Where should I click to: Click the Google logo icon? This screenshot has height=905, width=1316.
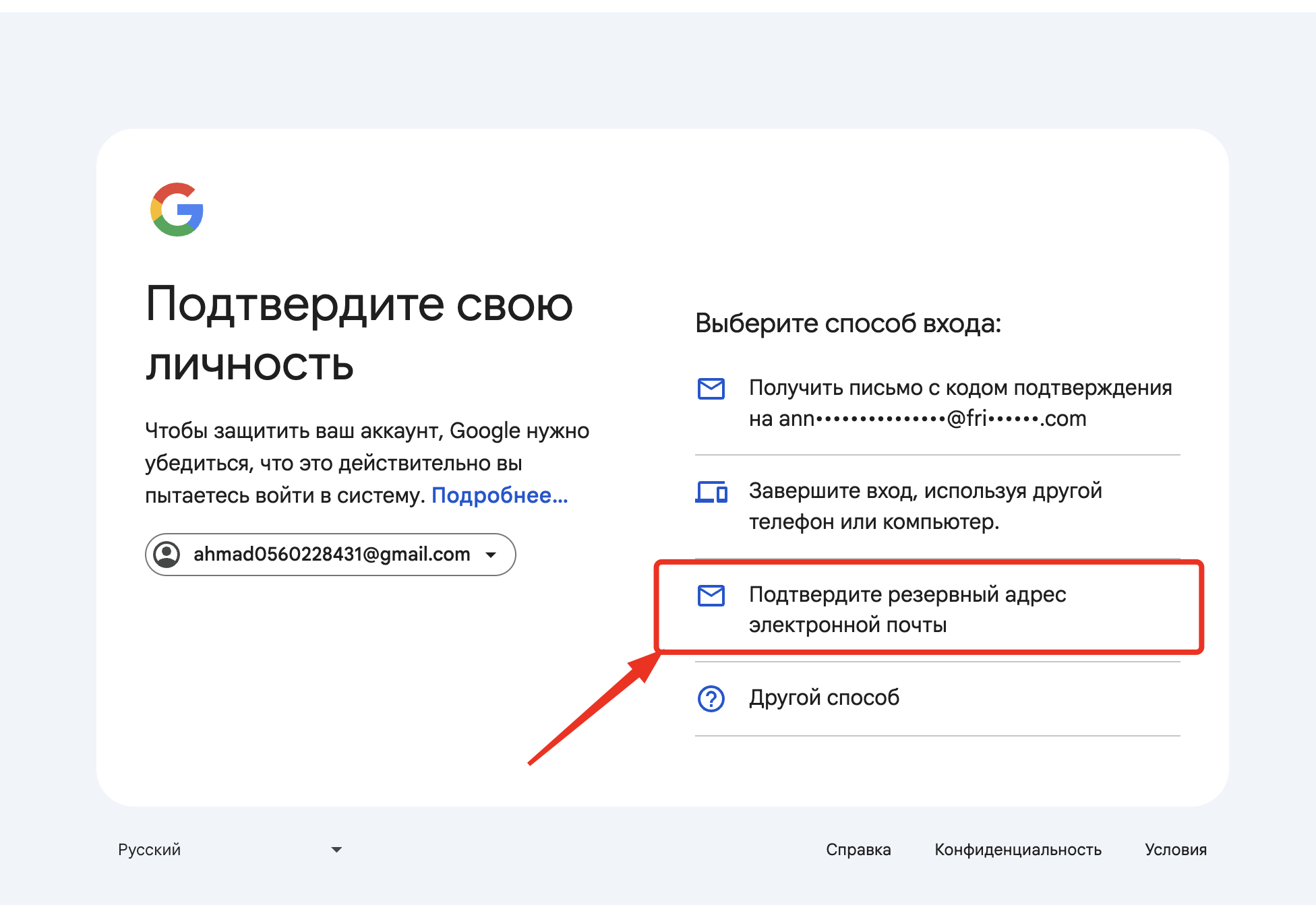point(177,210)
